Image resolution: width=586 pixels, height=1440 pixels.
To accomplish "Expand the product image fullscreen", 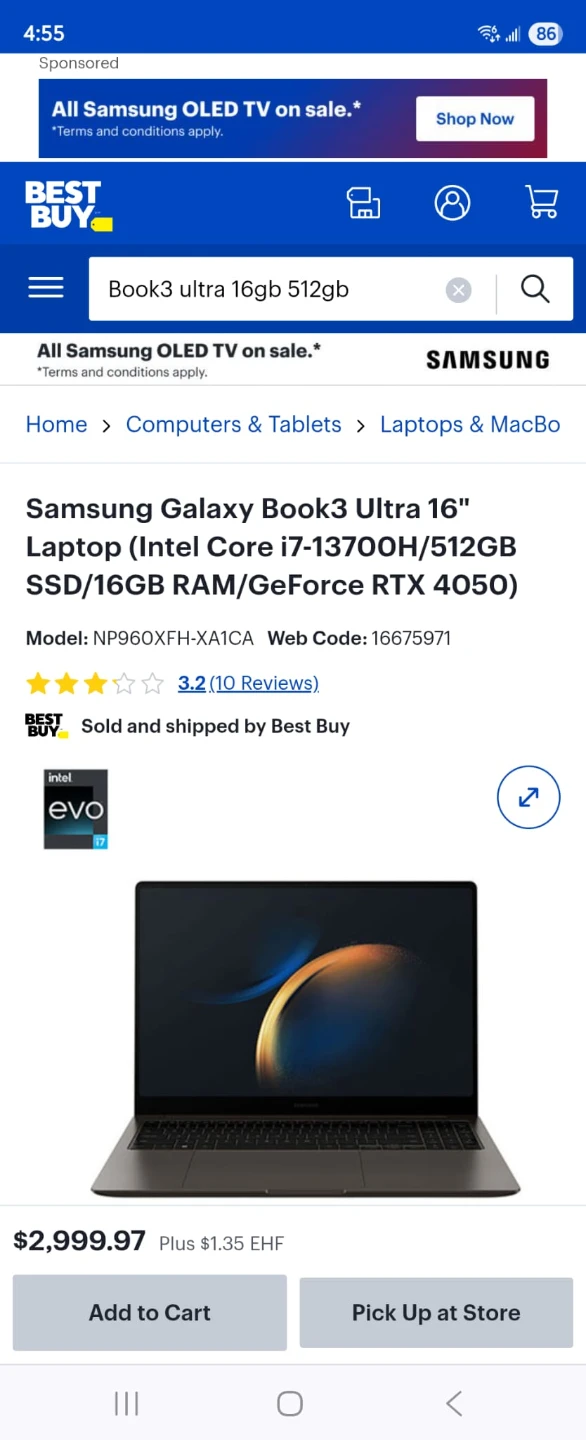I will click(528, 797).
